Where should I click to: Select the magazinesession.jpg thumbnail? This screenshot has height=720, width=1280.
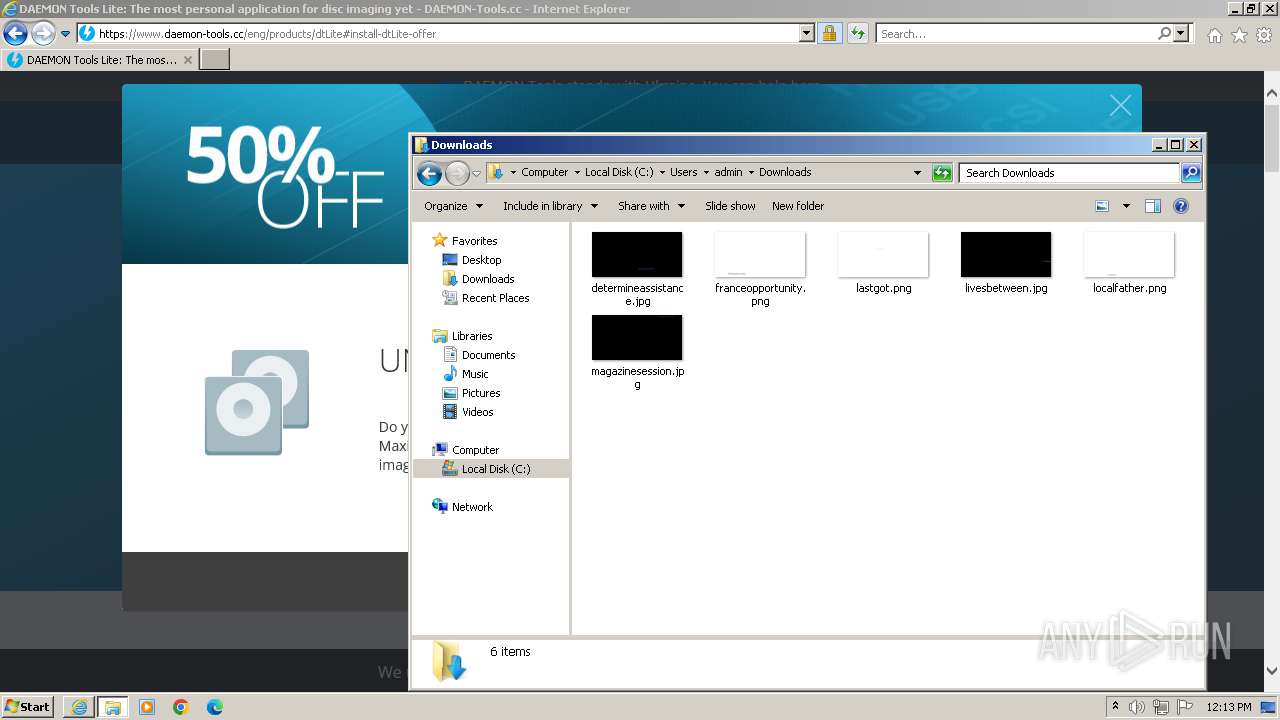point(637,338)
